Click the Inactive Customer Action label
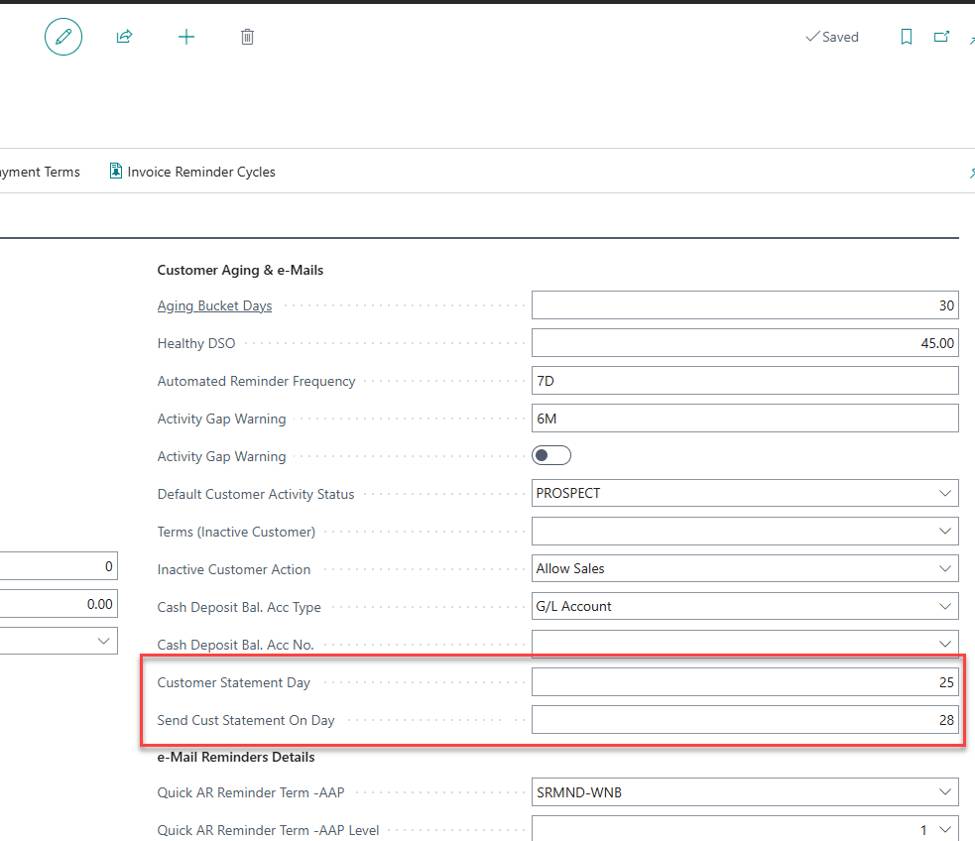Image resolution: width=975 pixels, height=841 pixels. click(234, 569)
